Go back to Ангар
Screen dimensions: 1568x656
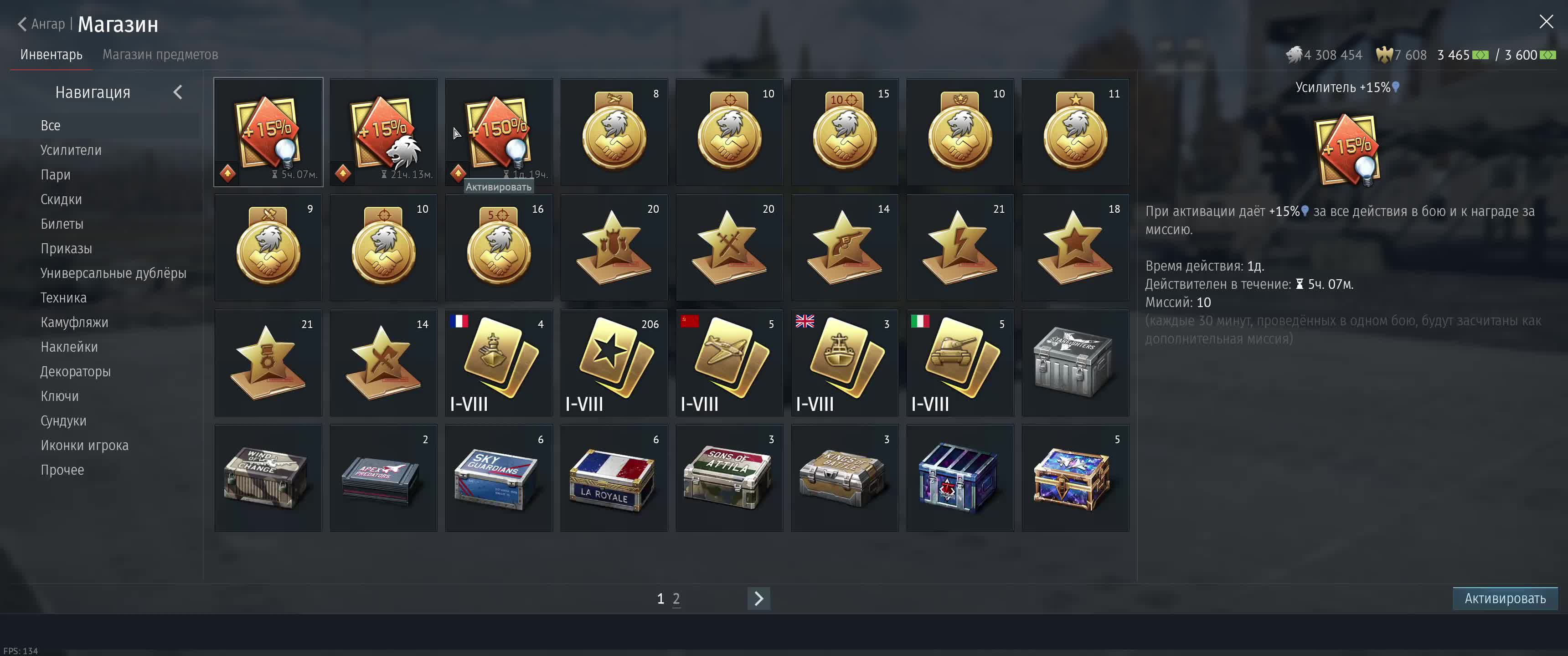tap(41, 24)
